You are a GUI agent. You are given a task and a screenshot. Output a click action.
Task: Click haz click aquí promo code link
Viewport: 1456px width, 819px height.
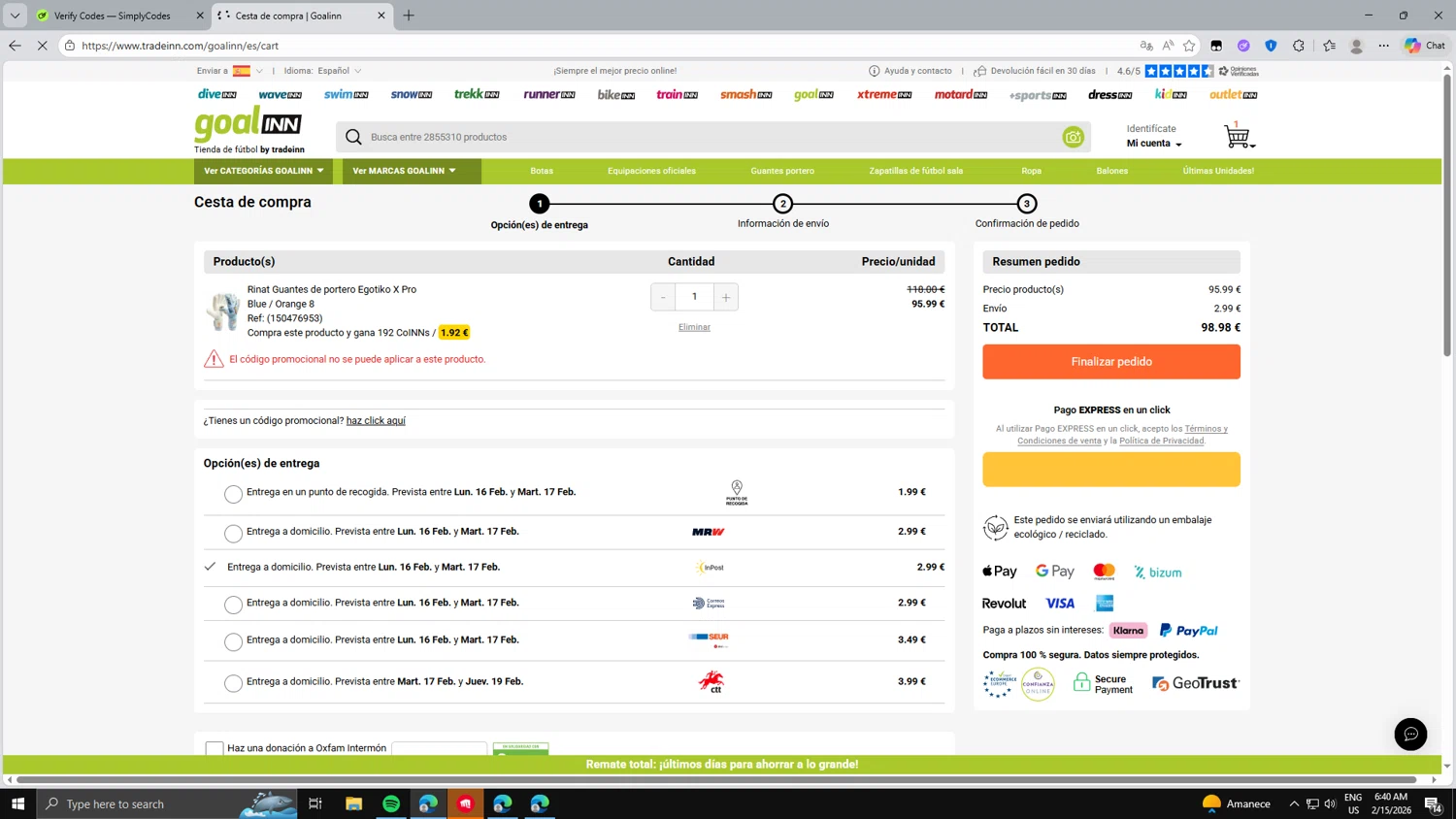[x=376, y=420]
